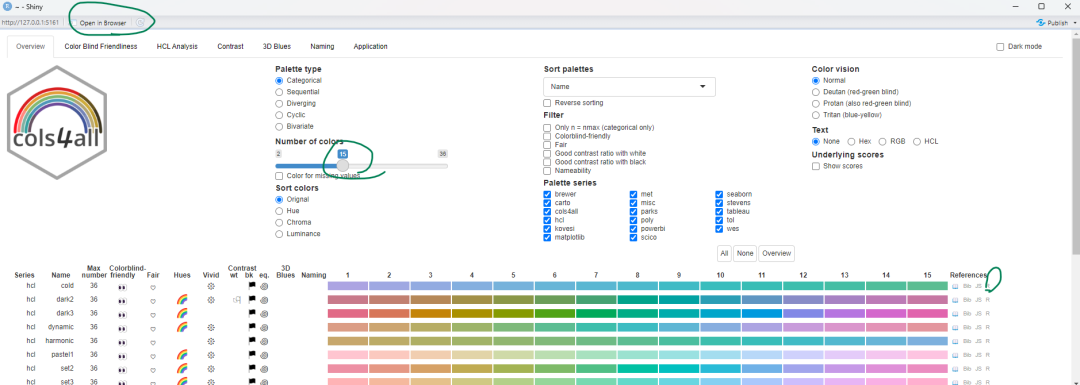Screen dimensions: 1080x385
Task: Click color 1 swatch of cold palette
Action: (348, 286)
